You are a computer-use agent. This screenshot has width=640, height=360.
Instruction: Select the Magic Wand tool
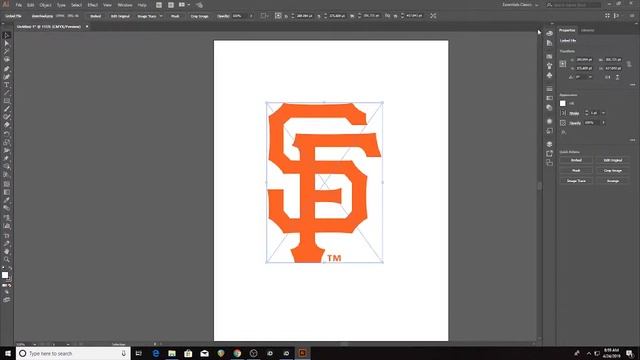[7, 52]
